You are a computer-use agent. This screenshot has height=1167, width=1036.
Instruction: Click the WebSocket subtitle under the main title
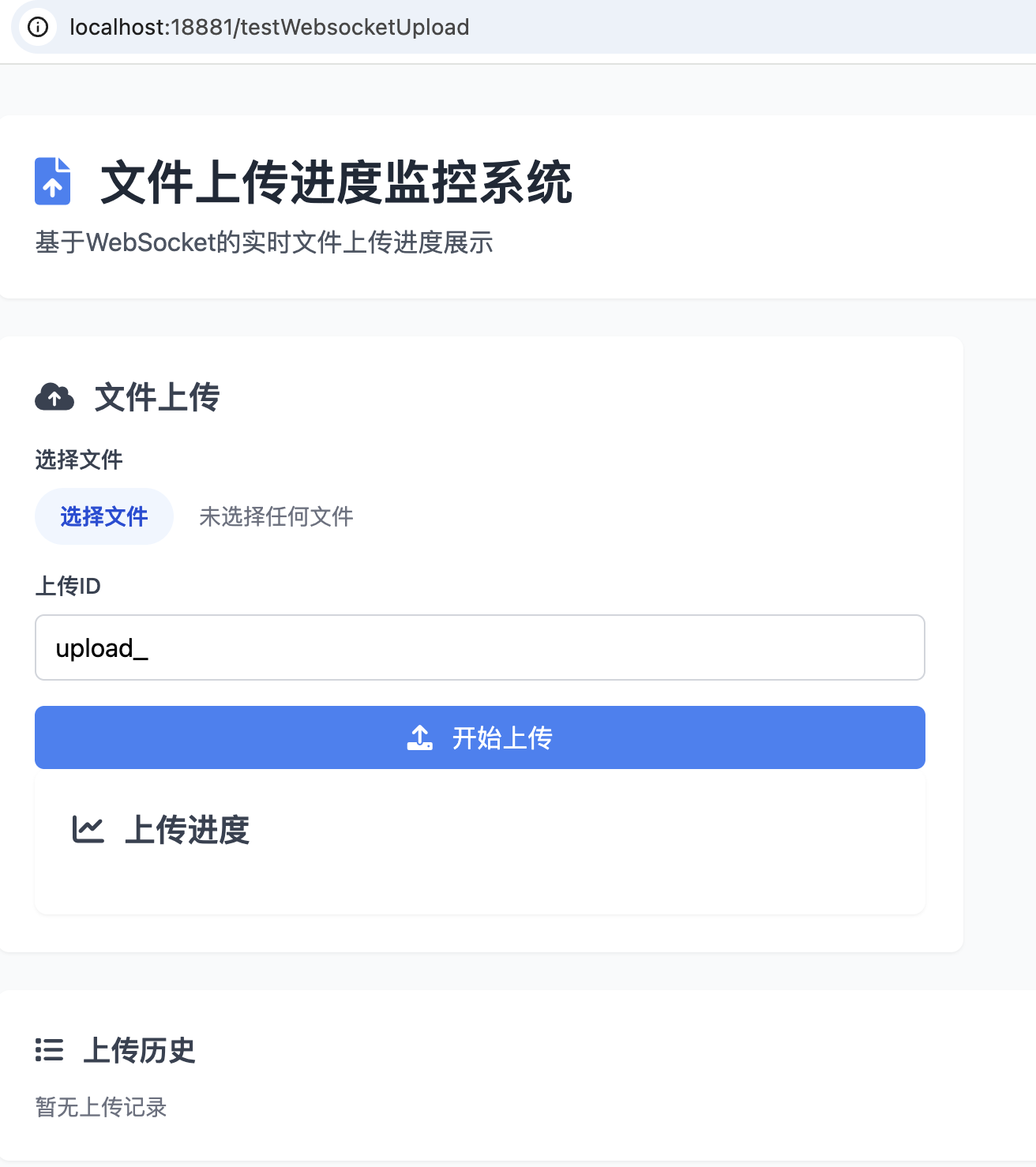coord(264,243)
